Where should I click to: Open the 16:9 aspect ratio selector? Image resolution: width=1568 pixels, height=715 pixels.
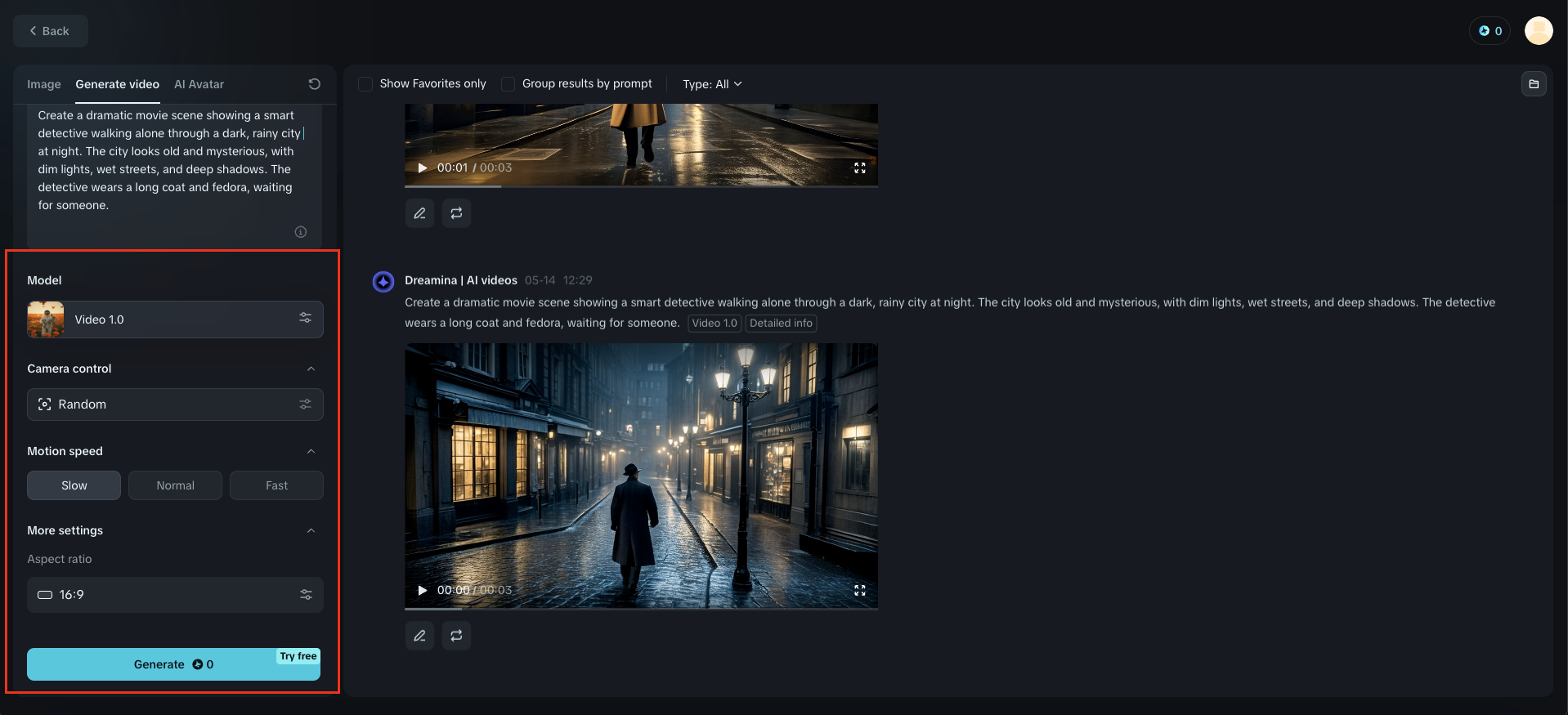point(175,595)
